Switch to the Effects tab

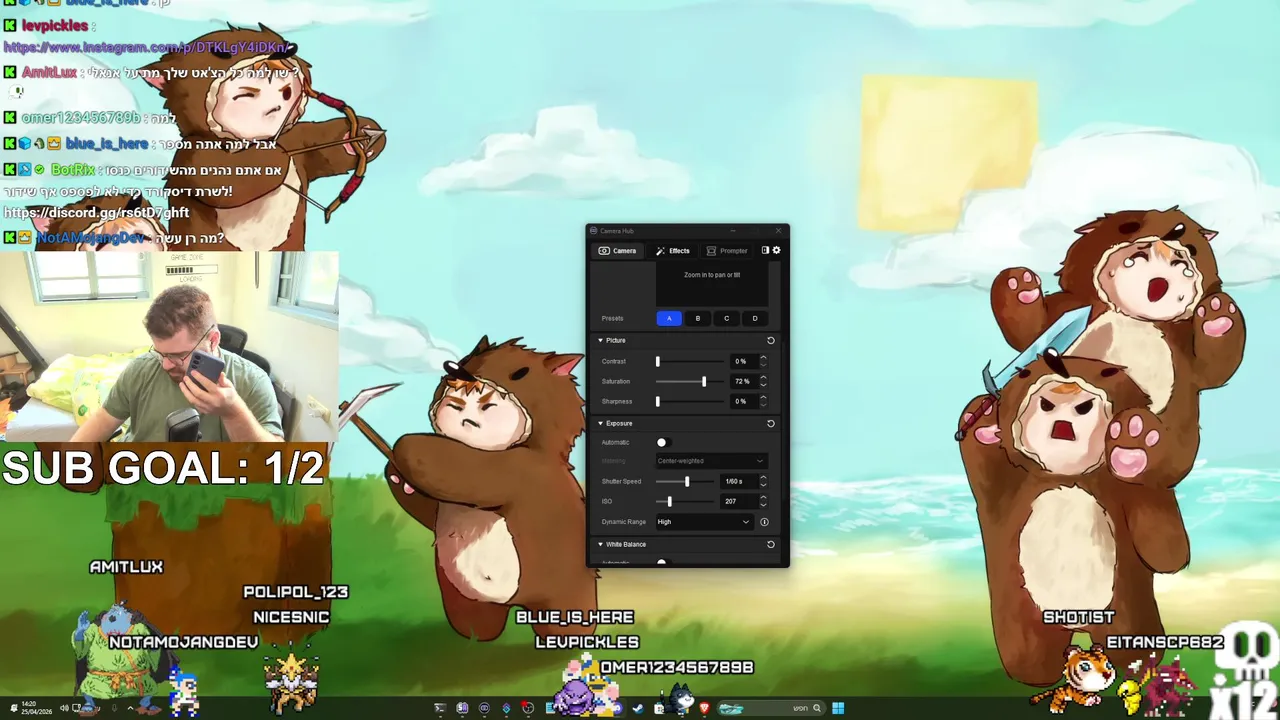(673, 251)
